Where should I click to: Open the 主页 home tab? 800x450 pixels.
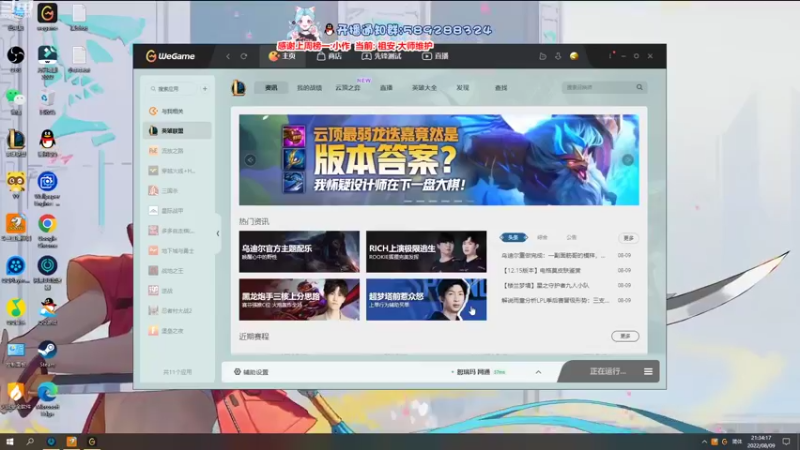[283, 56]
